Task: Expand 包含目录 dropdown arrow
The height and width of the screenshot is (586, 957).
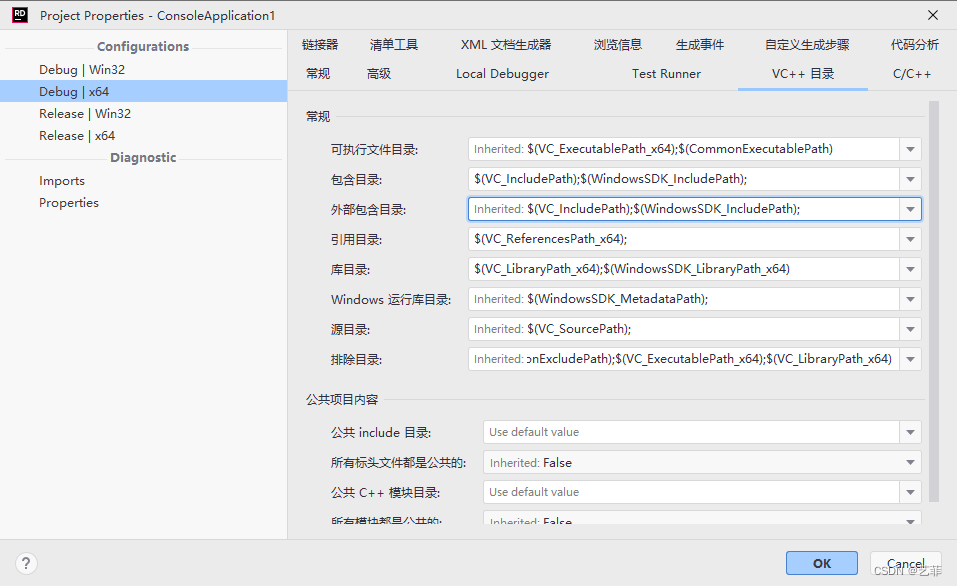Action: 910,180
